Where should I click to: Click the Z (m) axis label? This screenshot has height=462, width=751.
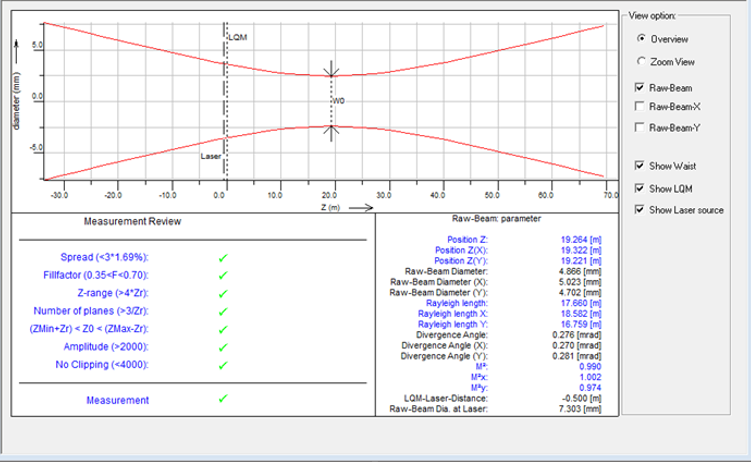pyautogui.click(x=330, y=207)
